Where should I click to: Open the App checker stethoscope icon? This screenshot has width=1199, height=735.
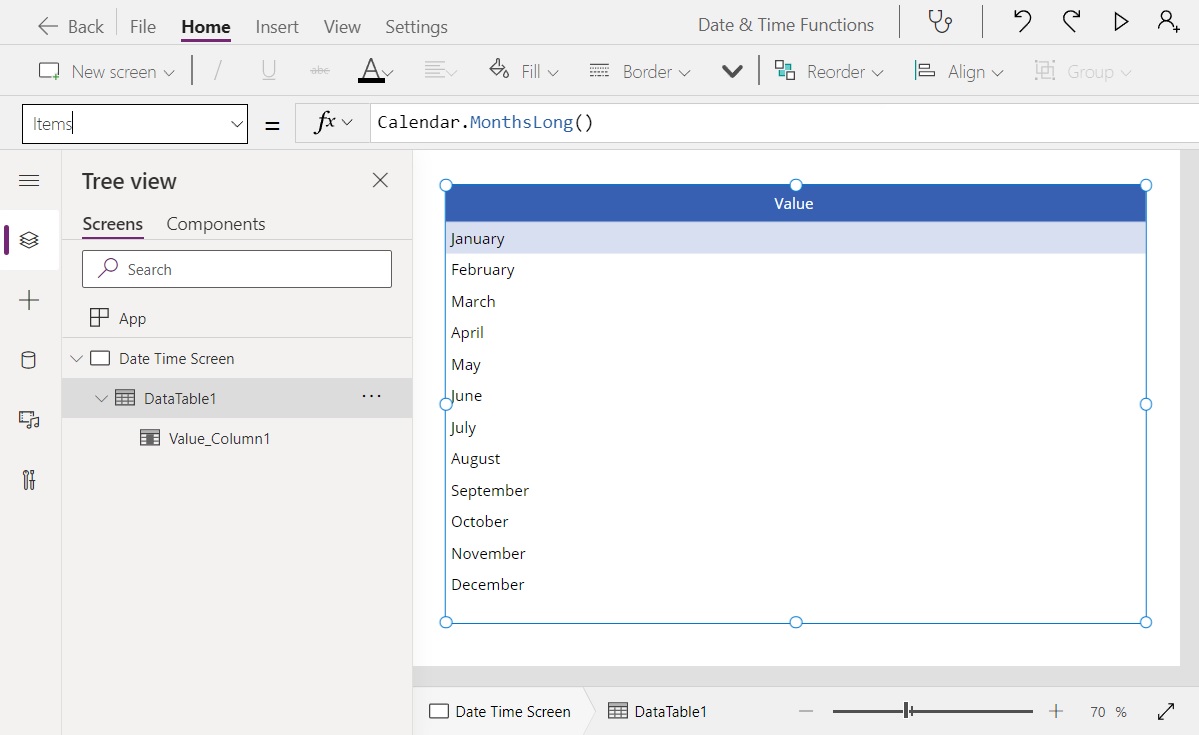pyautogui.click(x=940, y=22)
